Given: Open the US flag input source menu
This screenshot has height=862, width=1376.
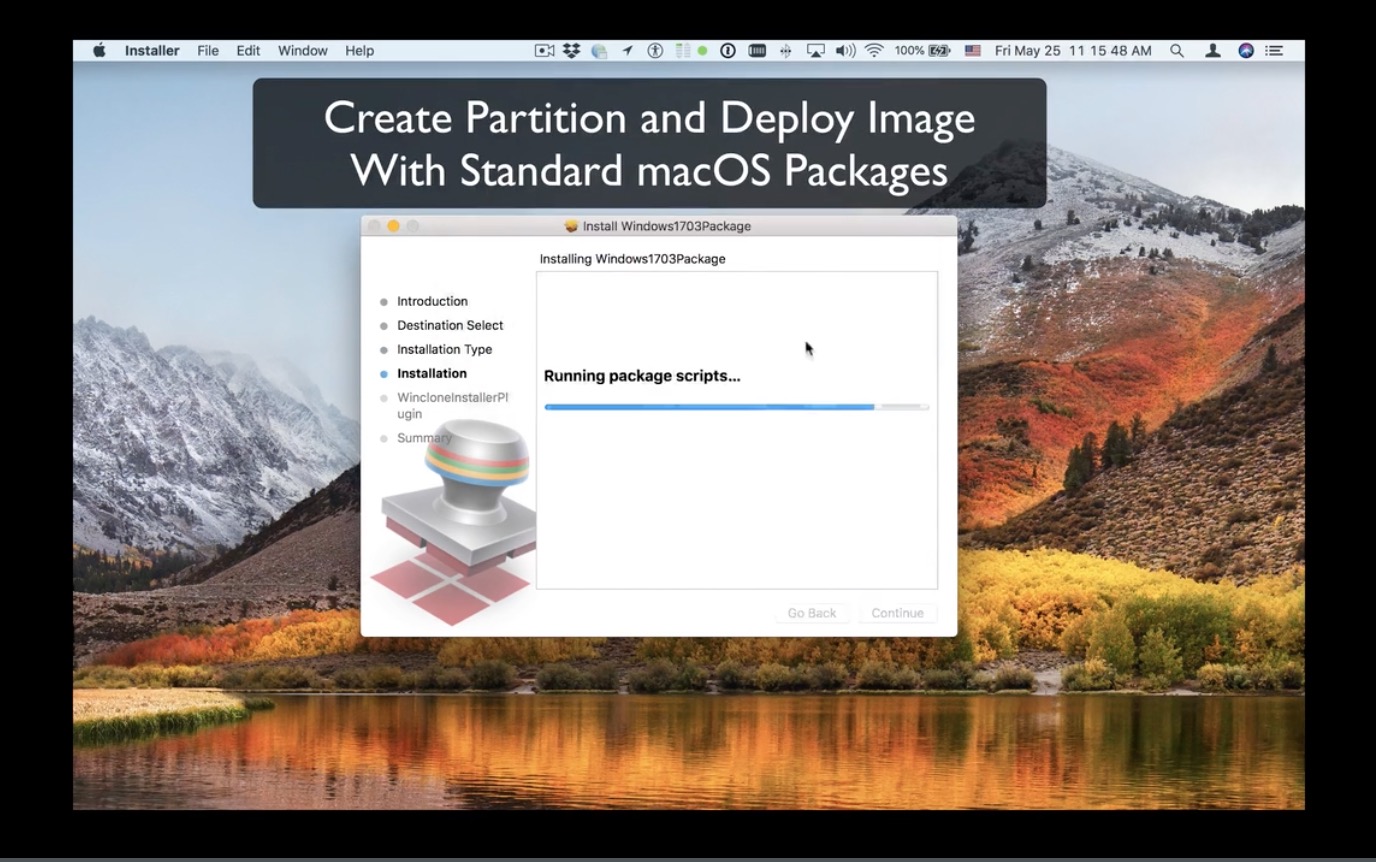Looking at the screenshot, I should tap(972, 50).
